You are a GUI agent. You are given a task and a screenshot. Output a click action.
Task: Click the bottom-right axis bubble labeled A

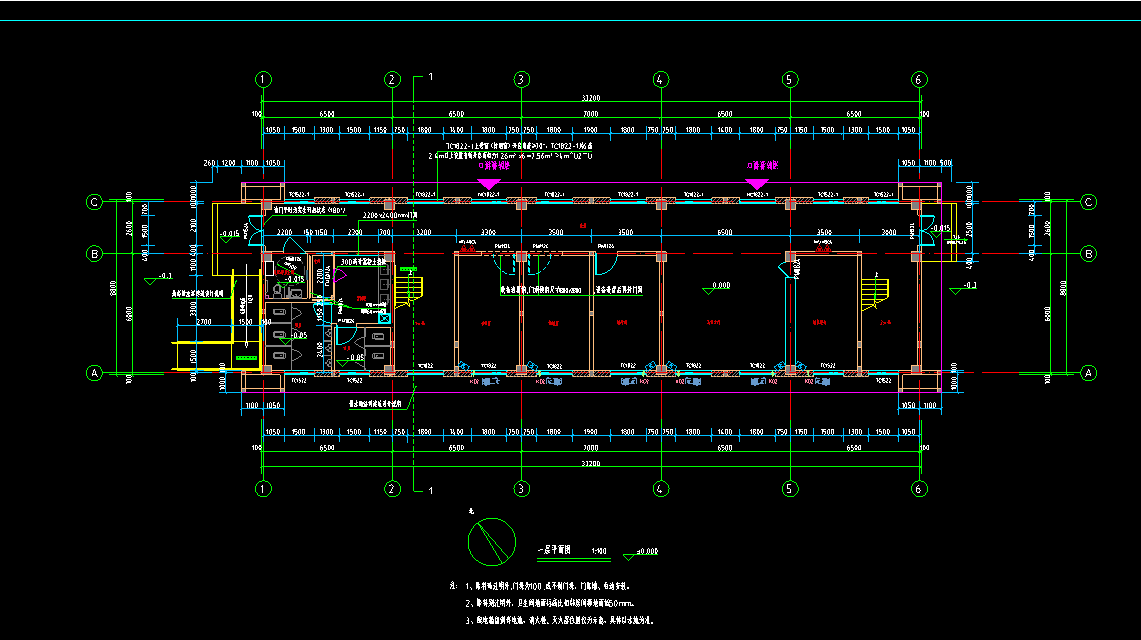[1089, 372]
